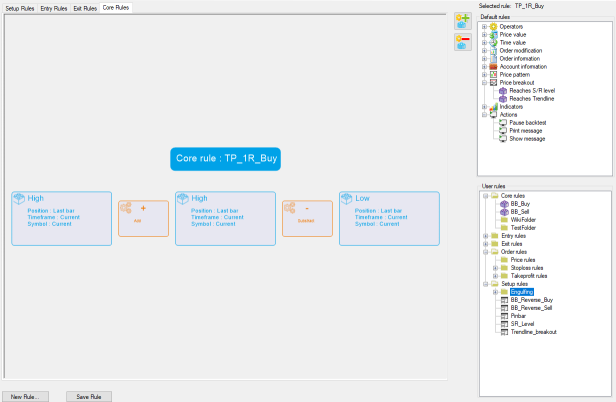Screen dimensions: 616x402
Task: Click the Order information icon
Action: [493, 59]
